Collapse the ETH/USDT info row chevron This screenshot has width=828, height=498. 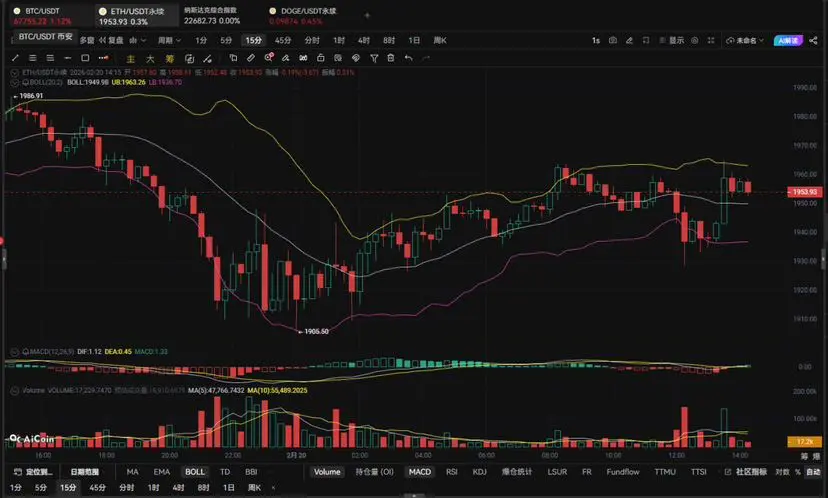click(14, 72)
